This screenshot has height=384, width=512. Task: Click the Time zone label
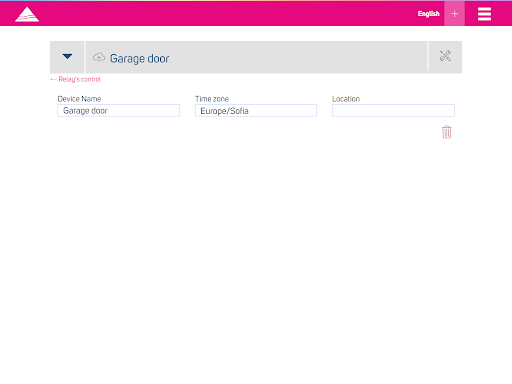(212, 99)
